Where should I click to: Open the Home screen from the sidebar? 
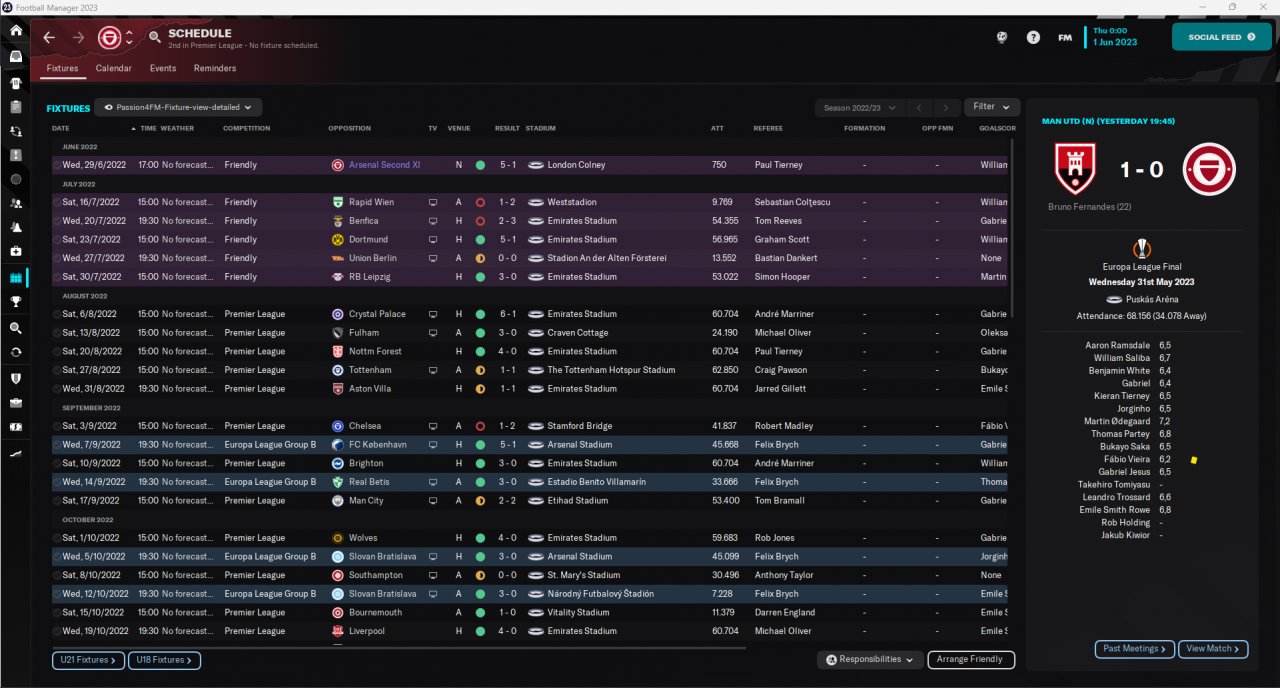point(15,30)
